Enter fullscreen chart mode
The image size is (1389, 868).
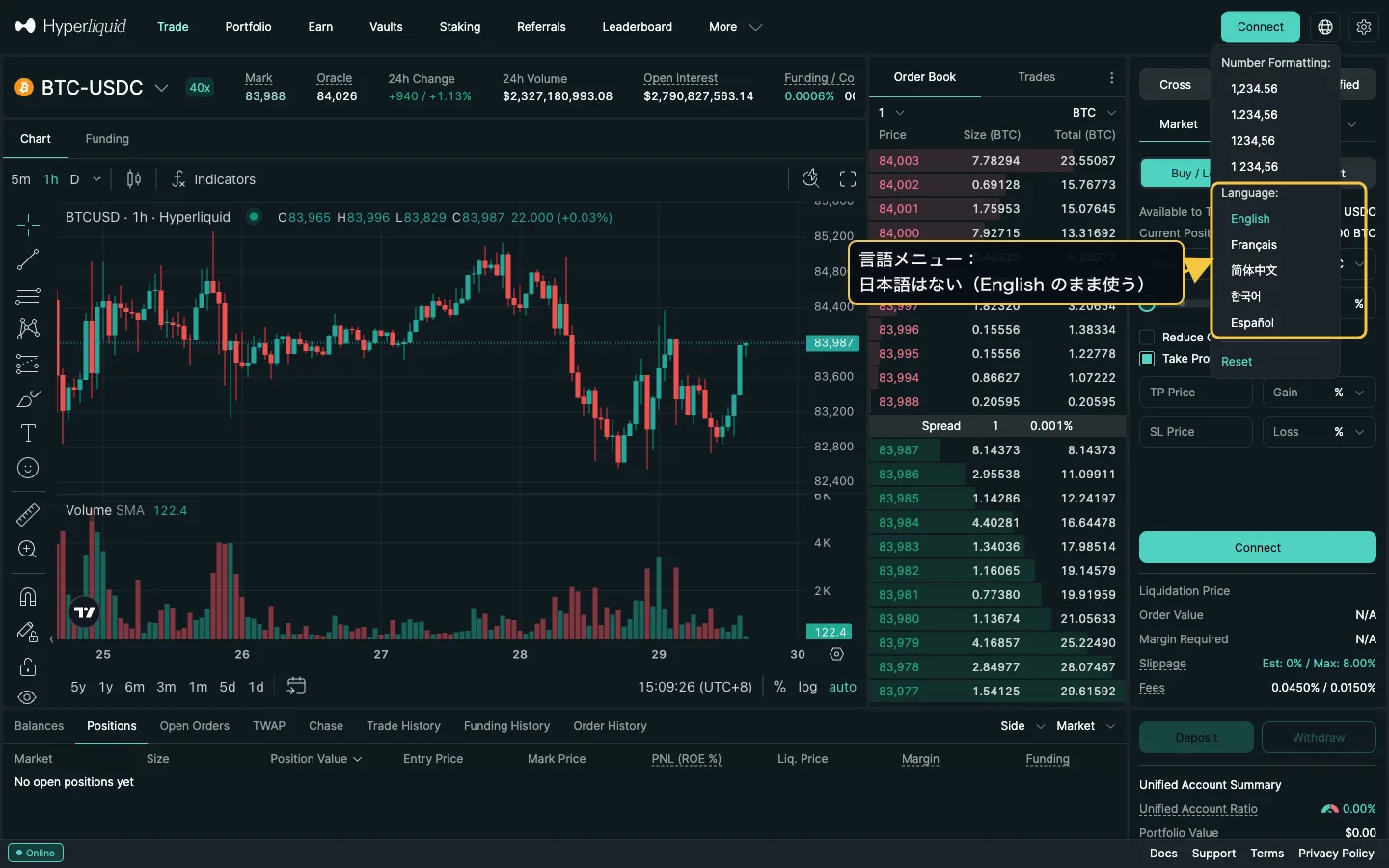coord(848,178)
